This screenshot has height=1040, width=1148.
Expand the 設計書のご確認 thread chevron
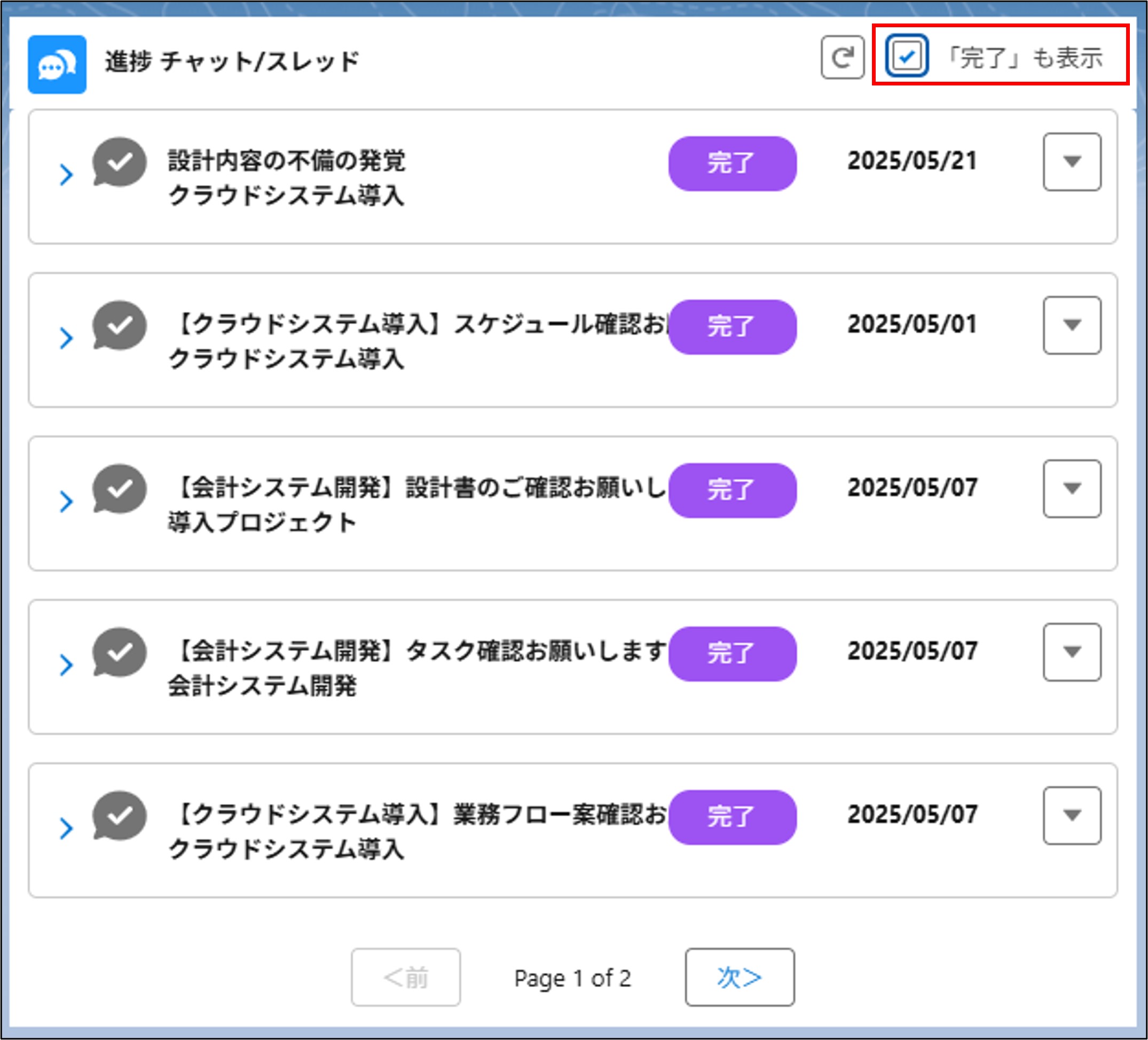[66, 502]
